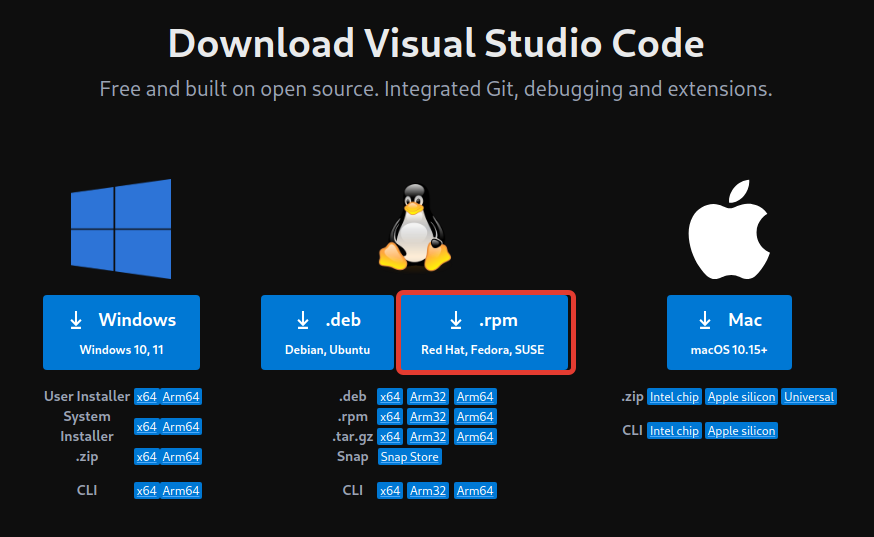The image size is (874, 537).
Task: Download the .deb Debian, Ubuntu package
Action: coord(327,332)
